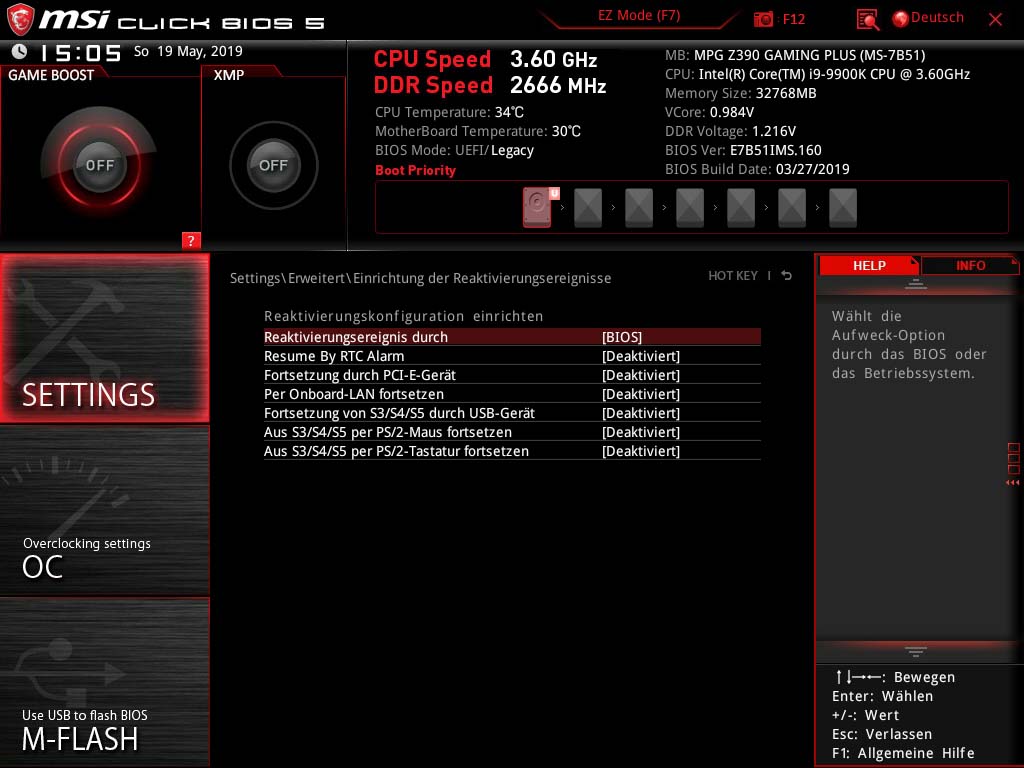Click the Boot Priority label

click(415, 170)
